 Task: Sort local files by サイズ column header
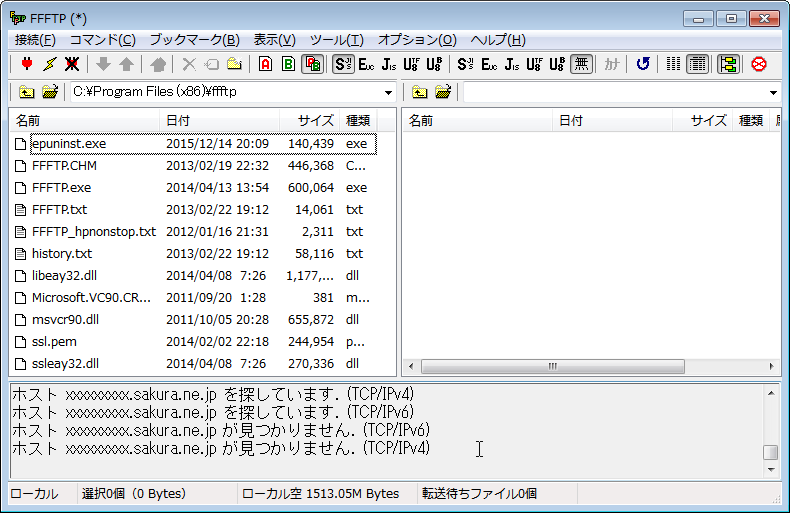pyautogui.click(x=309, y=120)
